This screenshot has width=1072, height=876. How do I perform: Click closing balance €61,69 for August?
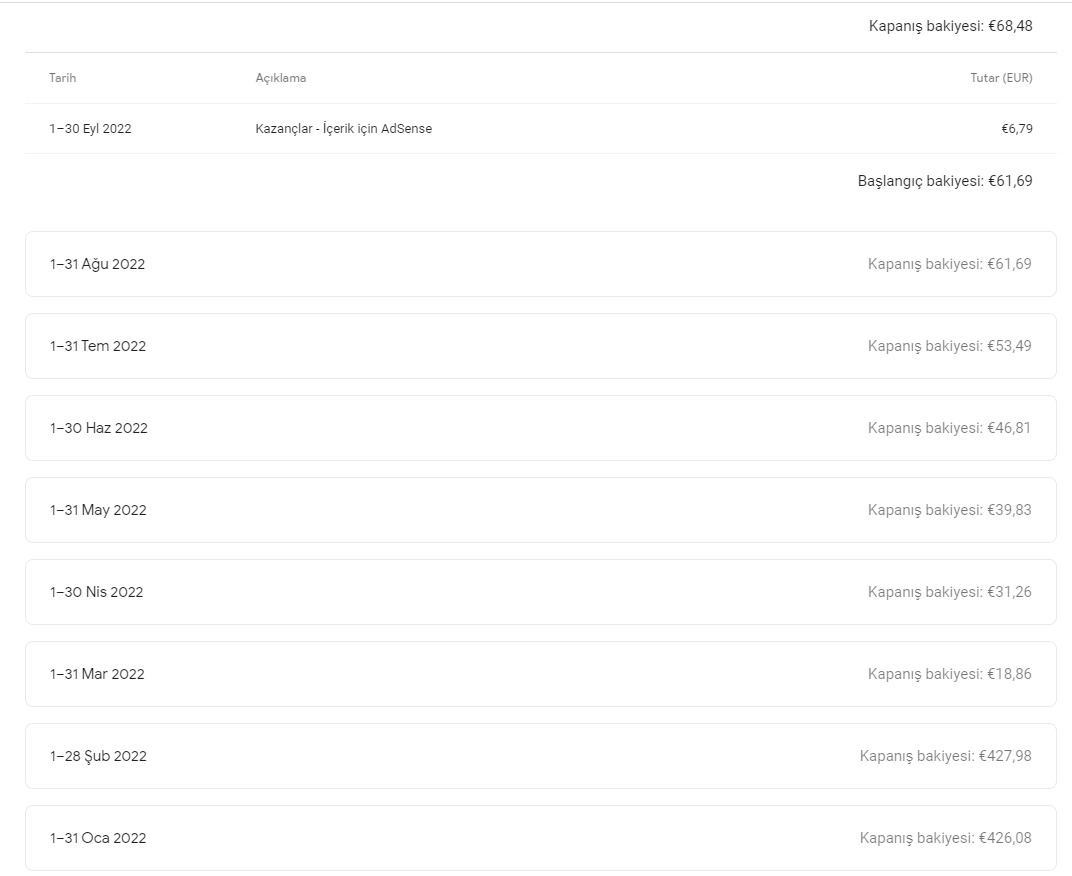coord(950,264)
